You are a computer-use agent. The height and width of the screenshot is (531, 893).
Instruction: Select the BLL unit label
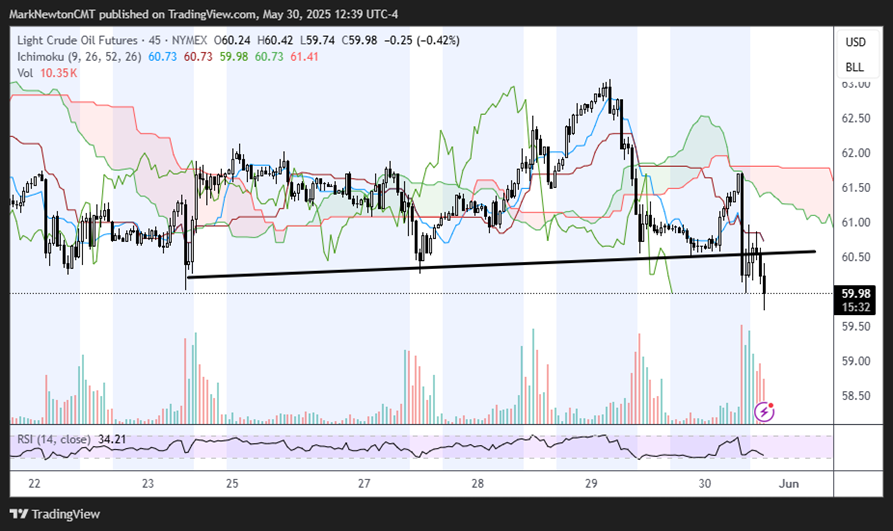coord(854,67)
